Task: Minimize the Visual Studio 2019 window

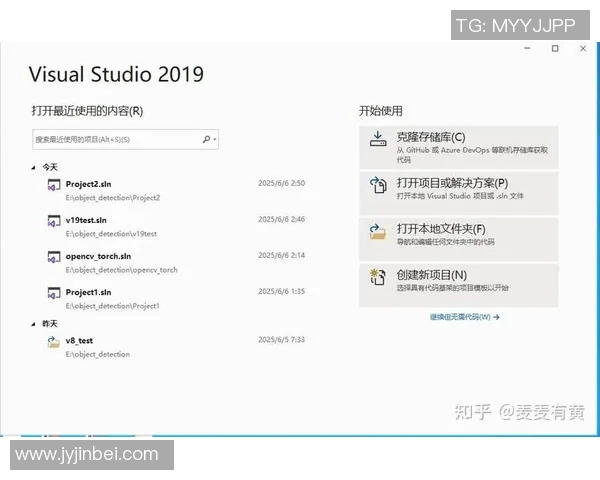Action: point(527,49)
